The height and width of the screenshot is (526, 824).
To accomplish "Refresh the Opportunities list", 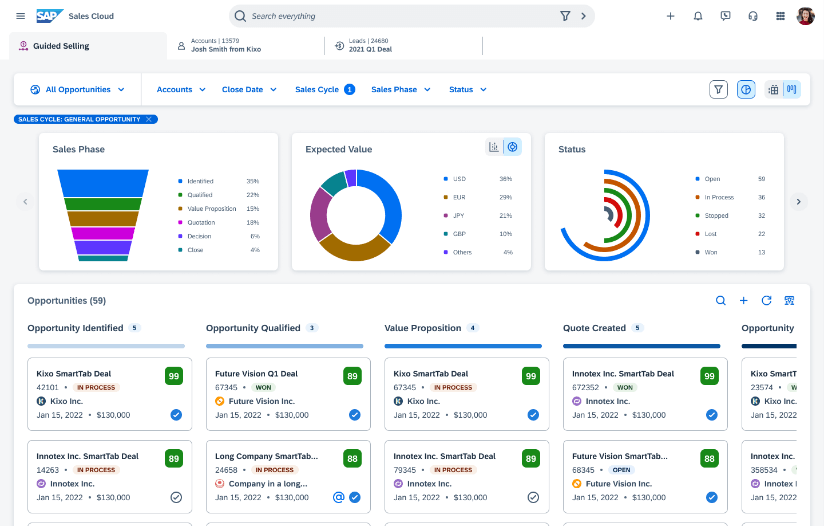I will (x=766, y=301).
